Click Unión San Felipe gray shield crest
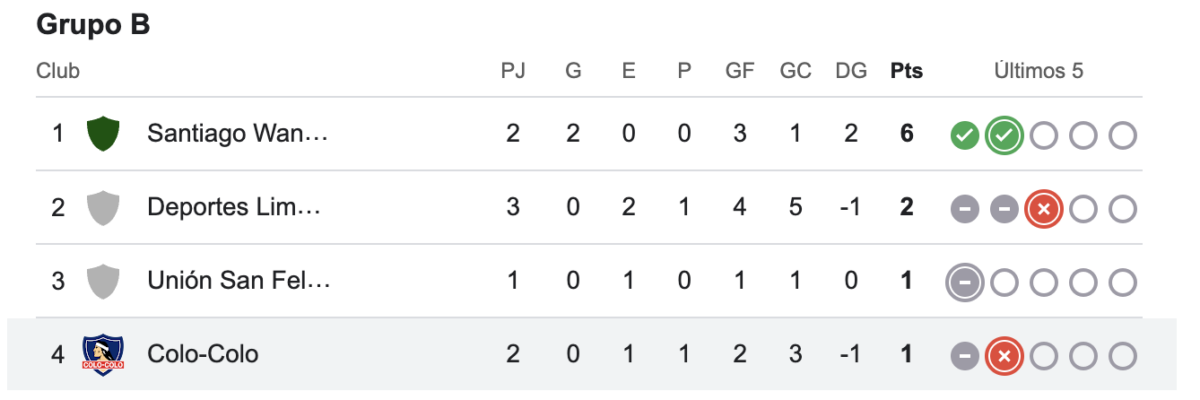This screenshot has height=400, width=1200. pyautogui.click(x=103, y=281)
